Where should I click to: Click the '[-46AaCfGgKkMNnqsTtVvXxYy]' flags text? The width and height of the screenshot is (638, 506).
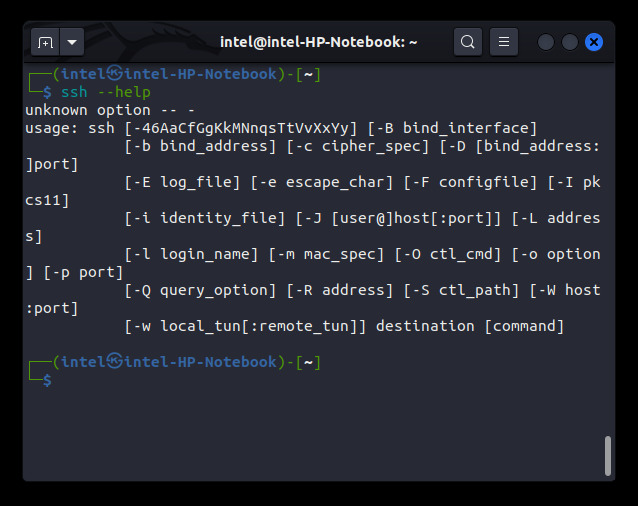pos(241,129)
